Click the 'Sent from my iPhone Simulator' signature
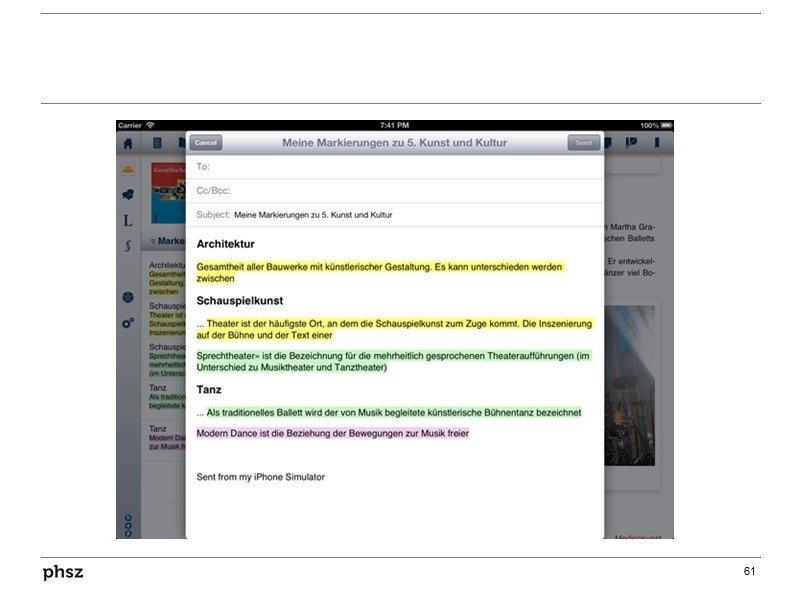Screen dimensions: 800x600 [261, 477]
